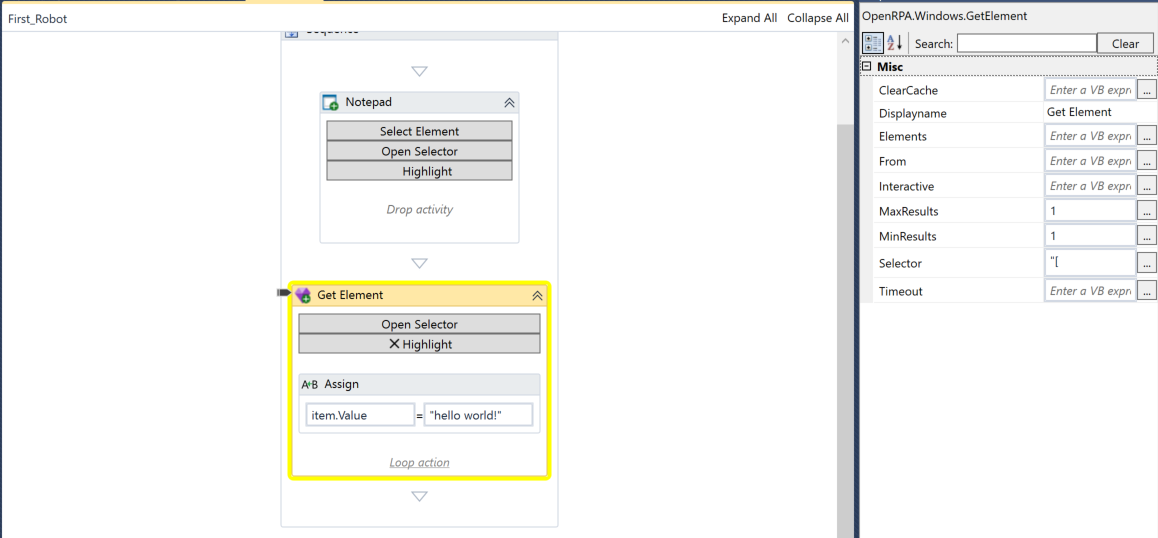
Task: Click the Interactive expression field
Action: 1090,185
